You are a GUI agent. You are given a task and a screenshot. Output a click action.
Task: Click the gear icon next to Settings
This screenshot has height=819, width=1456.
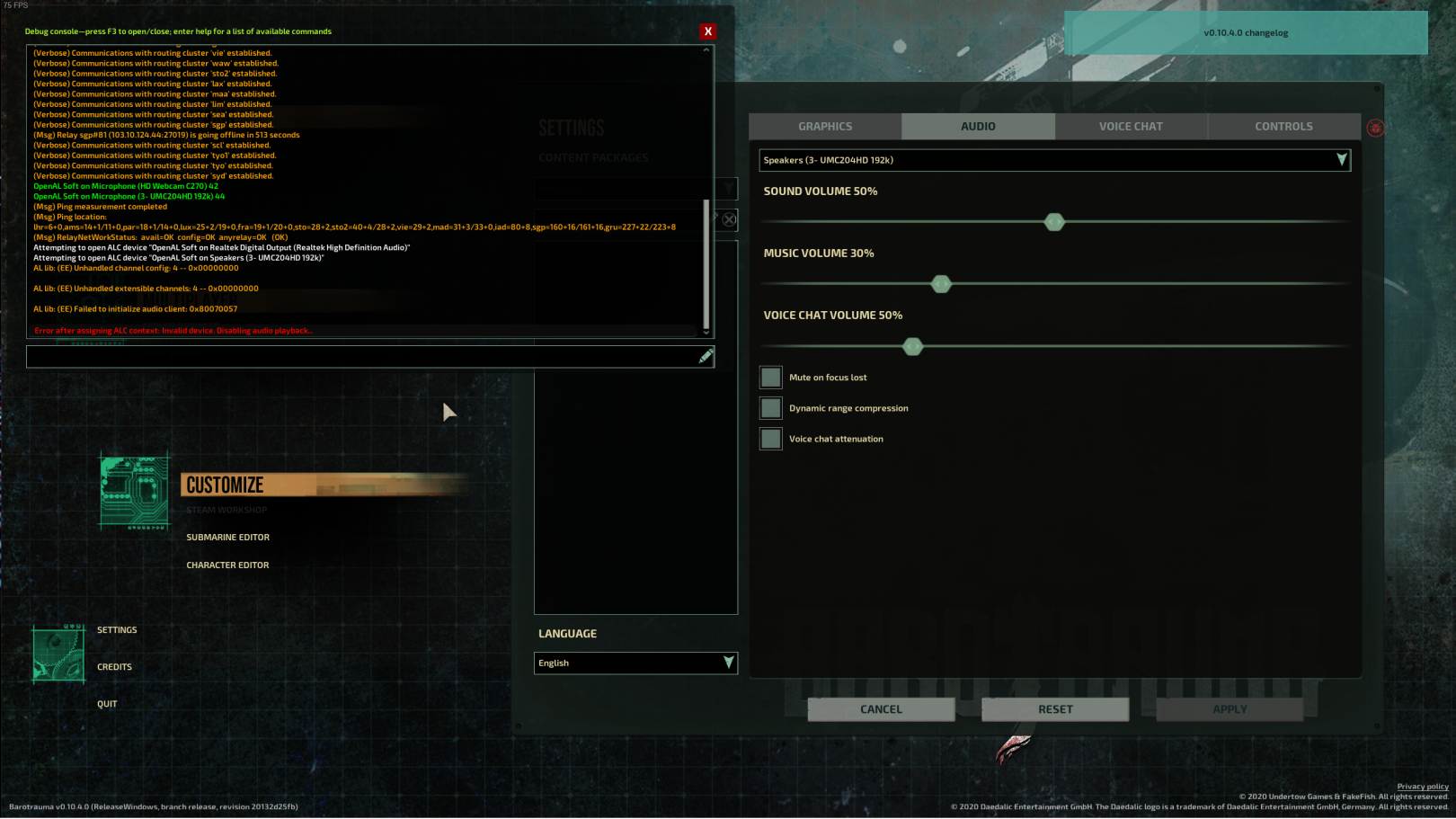click(x=58, y=653)
